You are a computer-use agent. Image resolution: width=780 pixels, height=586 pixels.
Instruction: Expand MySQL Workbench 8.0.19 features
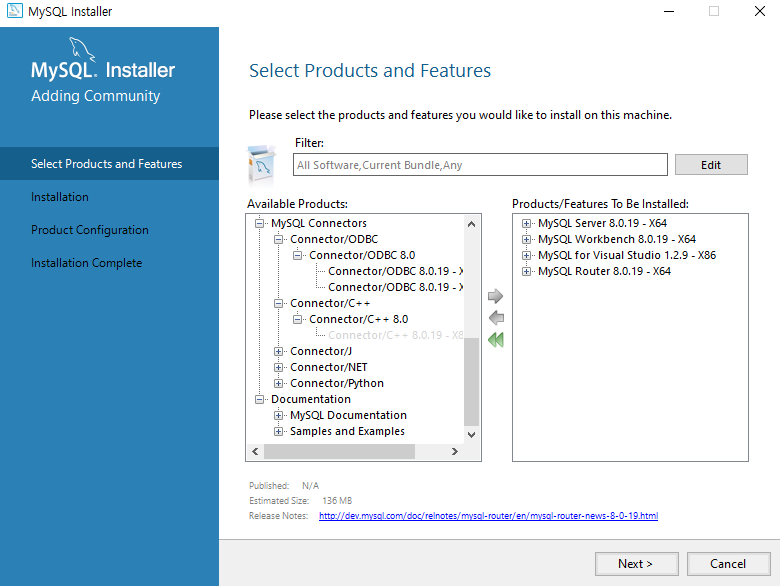(x=526, y=239)
